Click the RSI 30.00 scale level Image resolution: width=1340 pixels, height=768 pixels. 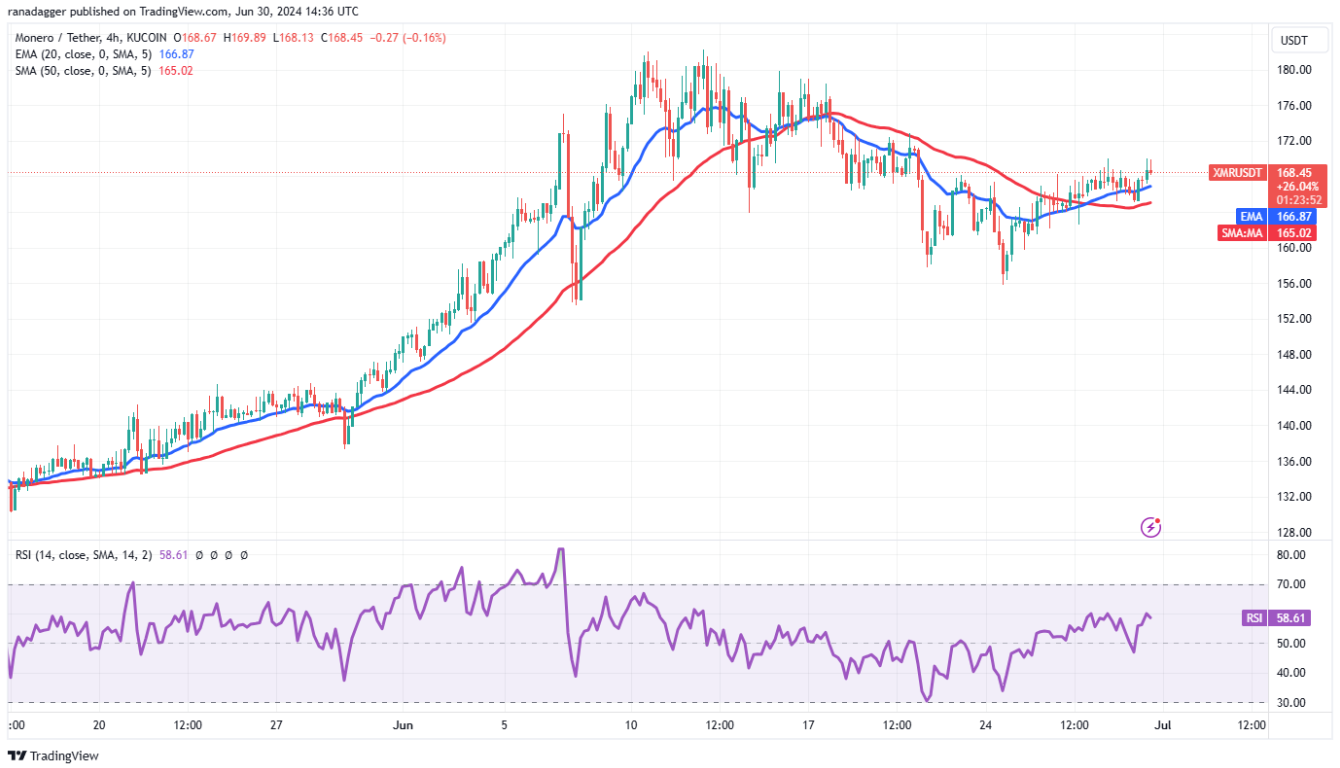(x=1291, y=703)
